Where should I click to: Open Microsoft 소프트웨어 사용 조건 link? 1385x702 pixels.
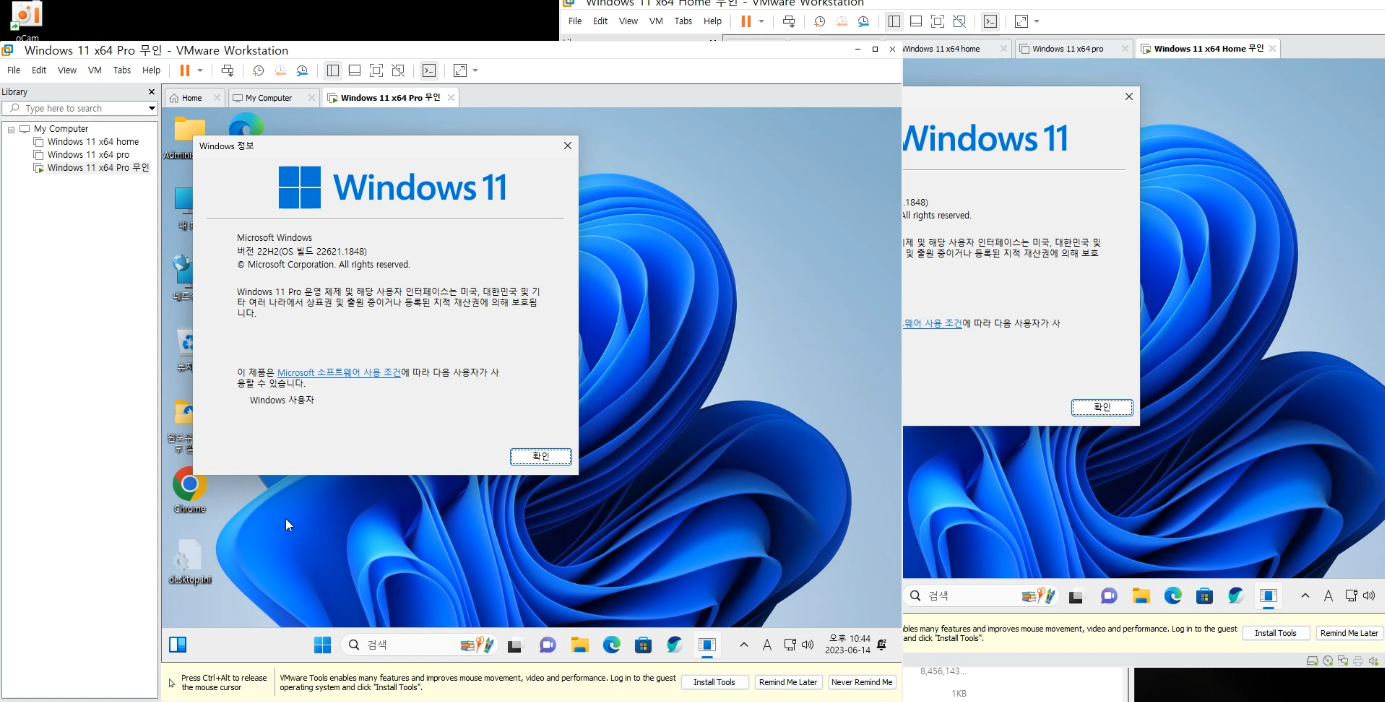tap(339, 372)
